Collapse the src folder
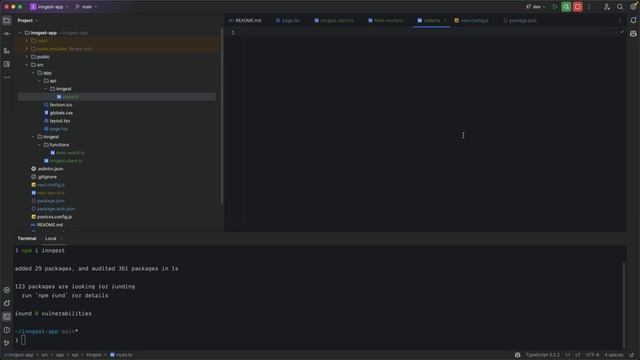This screenshot has height=360, width=640. [x=27, y=65]
